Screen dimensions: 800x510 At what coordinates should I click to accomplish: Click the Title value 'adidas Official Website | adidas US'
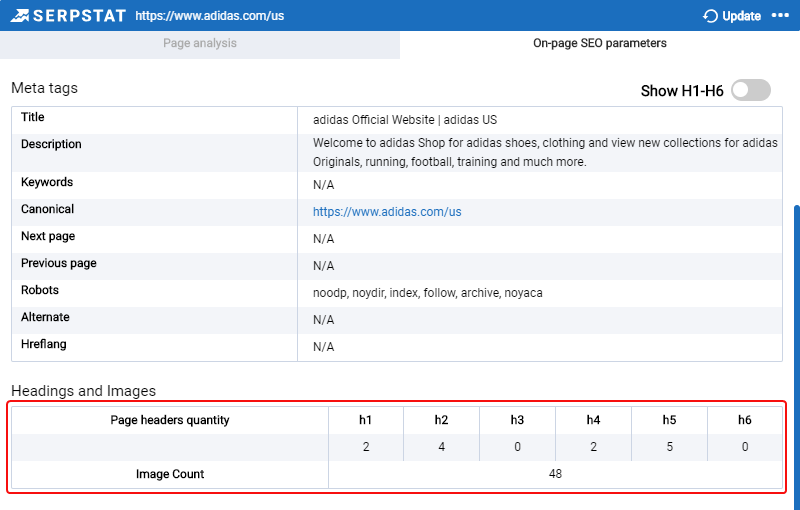[405, 120]
